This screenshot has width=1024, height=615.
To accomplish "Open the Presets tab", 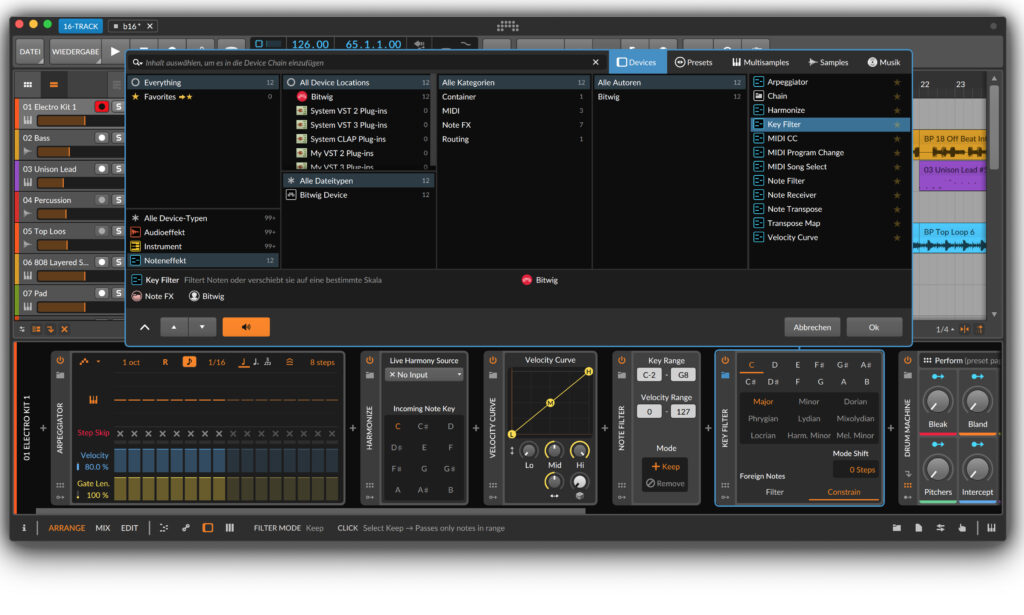I will 694,63.
